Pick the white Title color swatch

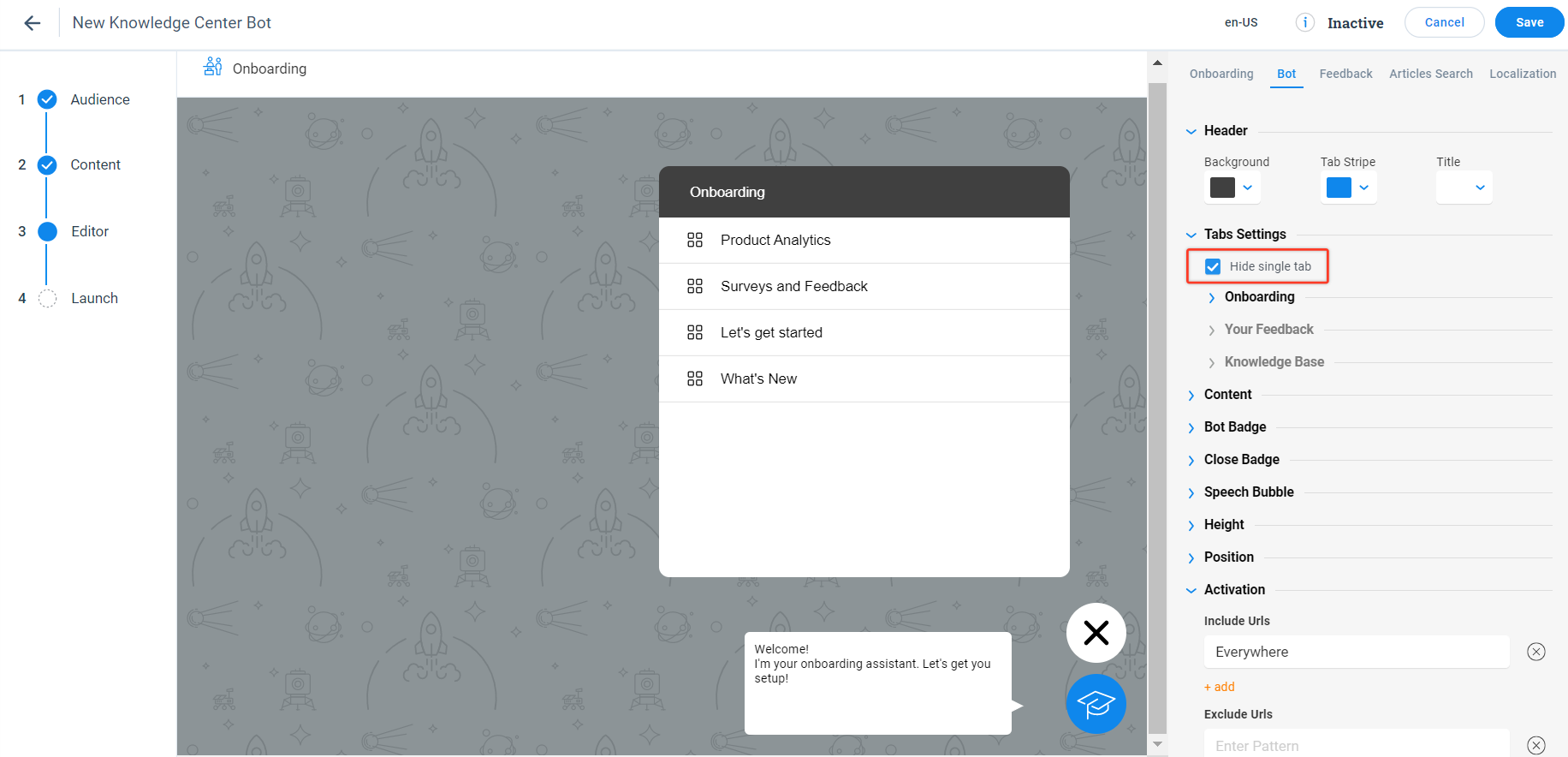coord(1455,188)
